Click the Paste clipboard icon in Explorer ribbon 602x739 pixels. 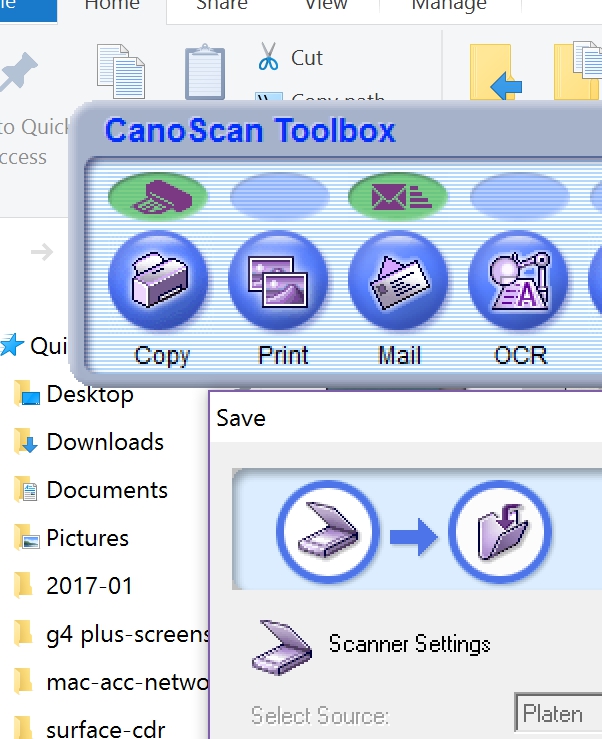205,71
